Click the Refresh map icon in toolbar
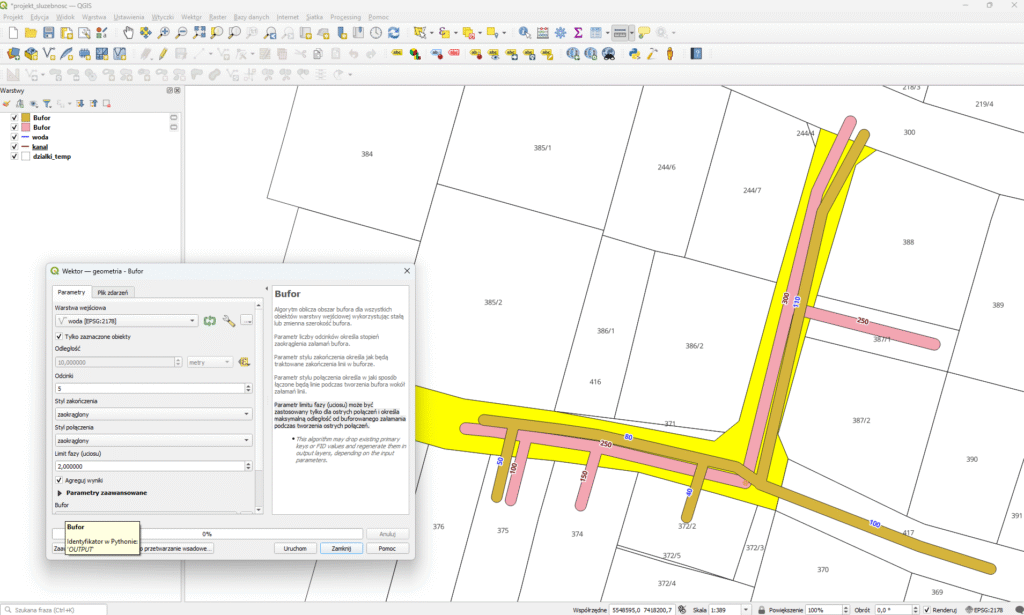 click(x=393, y=33)
